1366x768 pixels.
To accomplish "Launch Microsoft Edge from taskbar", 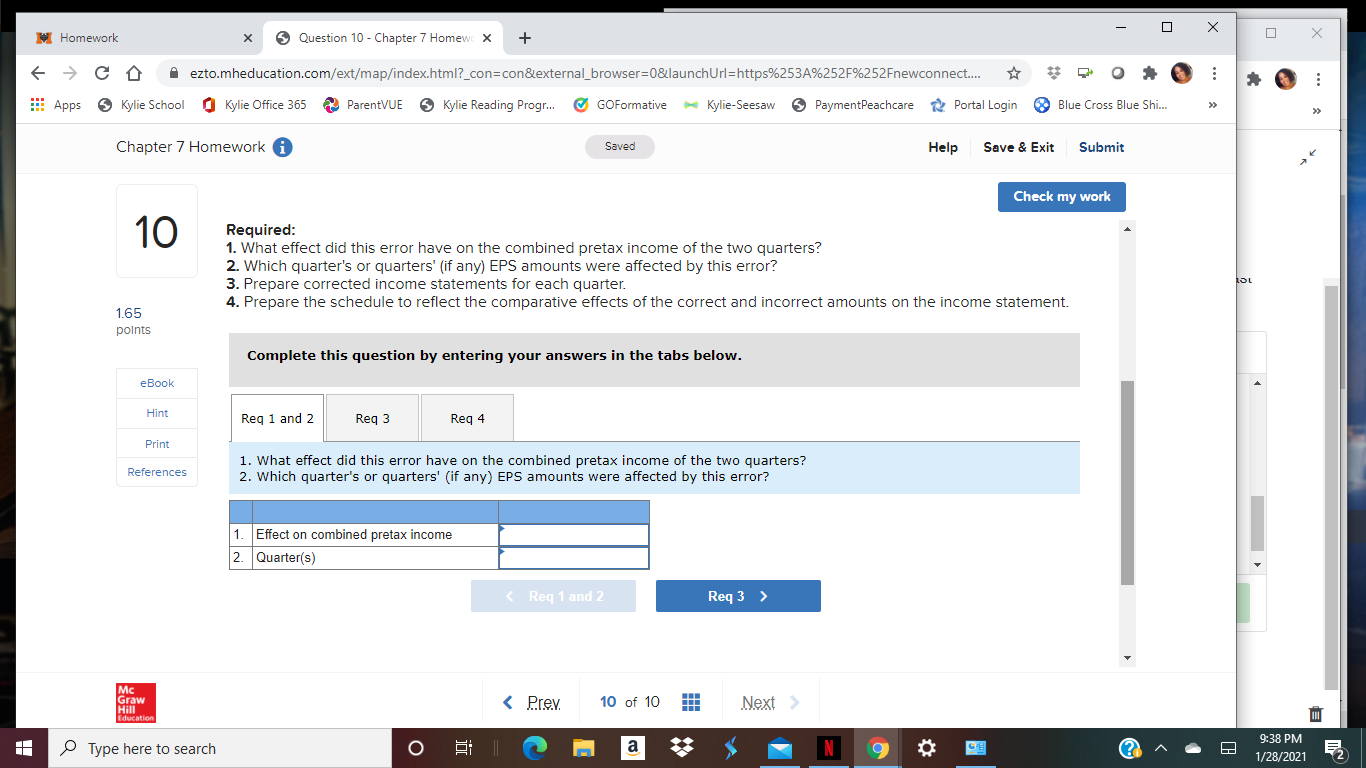I will (536, 748).
